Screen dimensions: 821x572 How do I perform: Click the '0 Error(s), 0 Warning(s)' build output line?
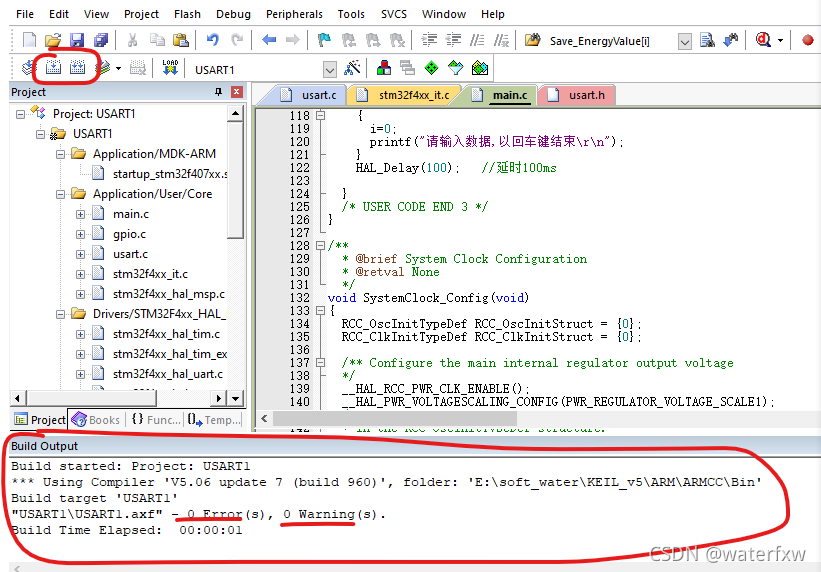point(198,514)
